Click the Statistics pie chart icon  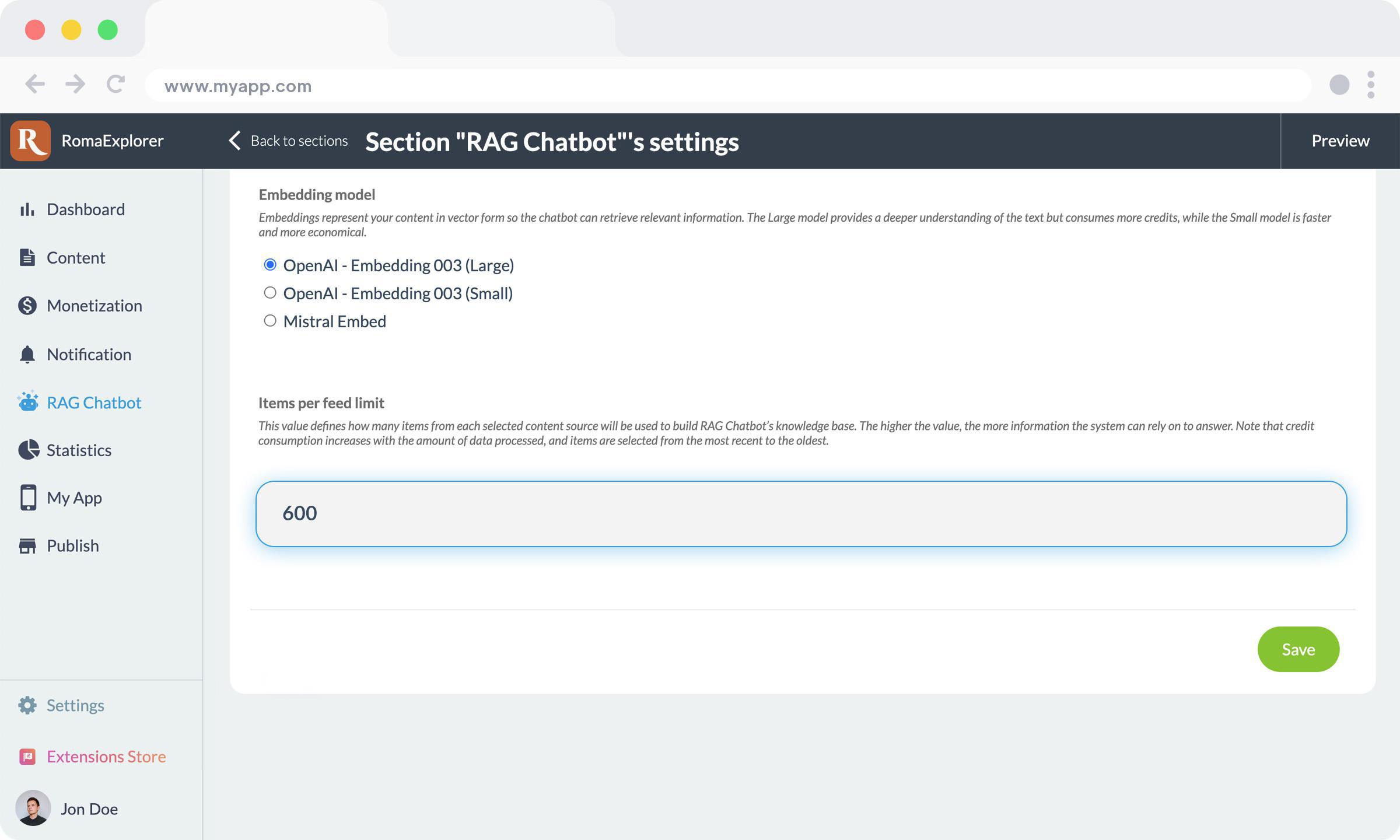click(27, 450)
